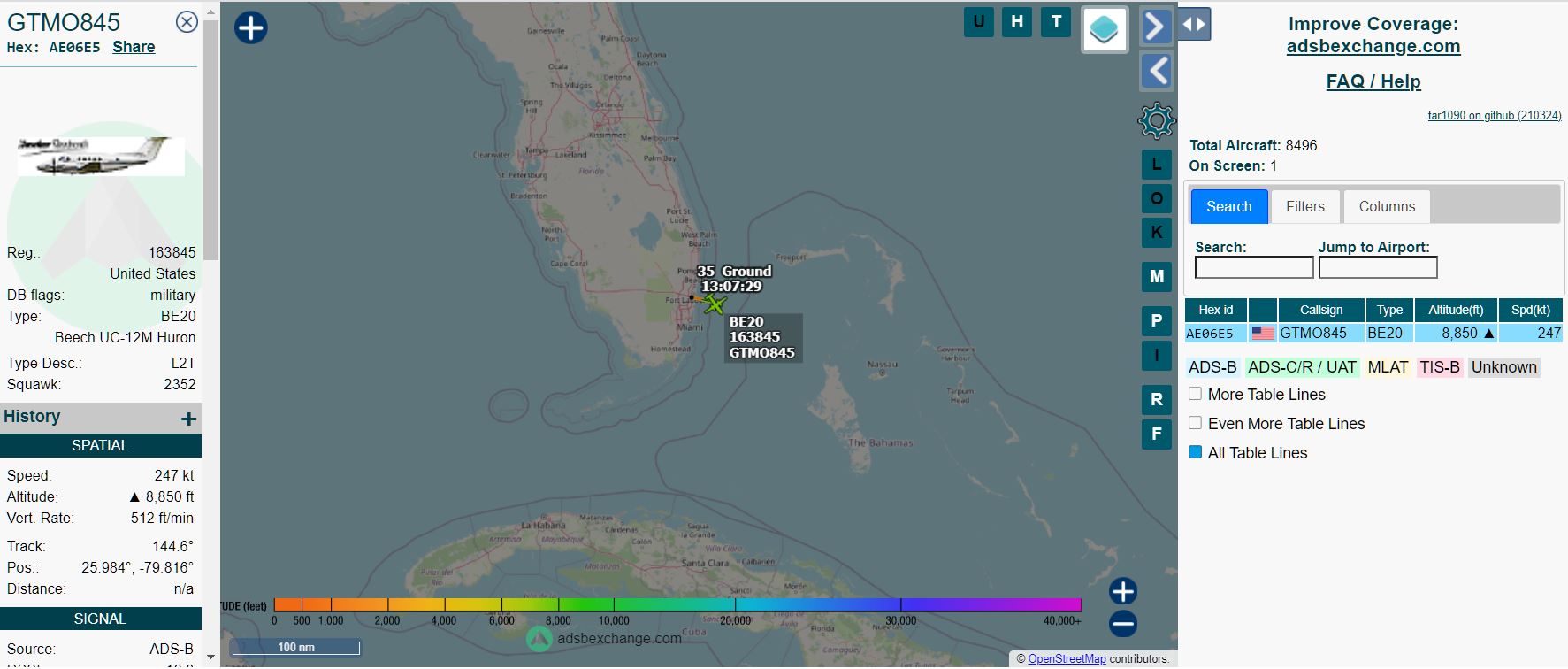Screen dimensions: 1568x669
Task: Open adsbexchange.com coverage link
Action: [1373, 46]
